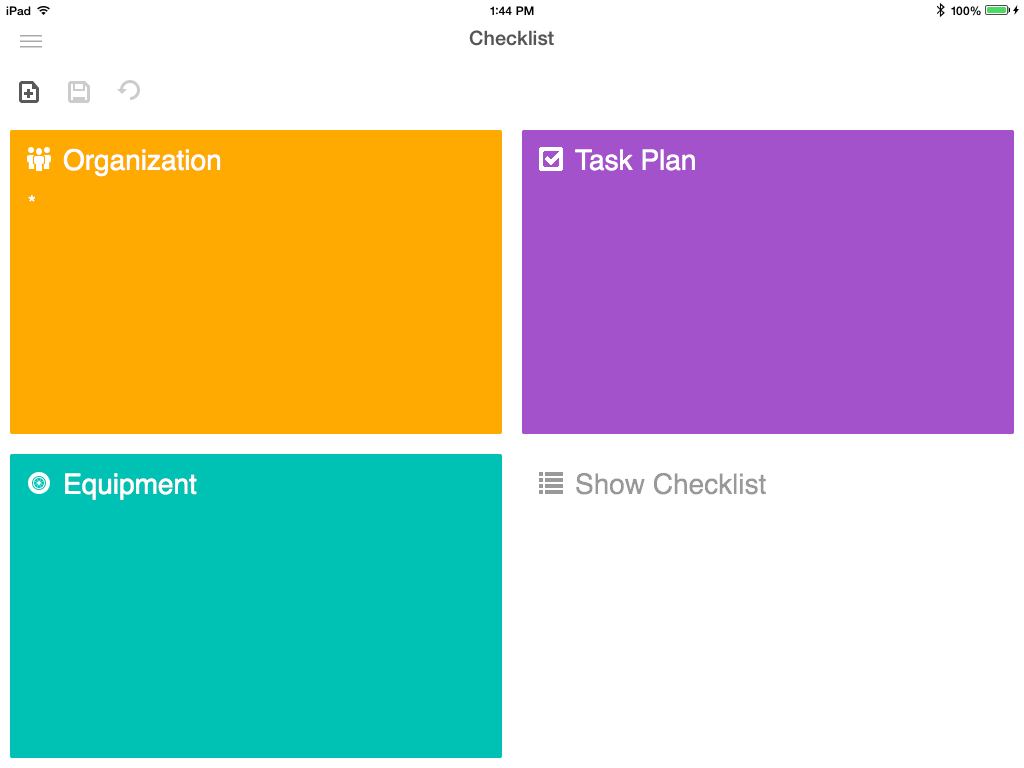This screenshot has width=1024, height=768.
Task: Tap the purple Task Plan card body
Action: [768, 310]
